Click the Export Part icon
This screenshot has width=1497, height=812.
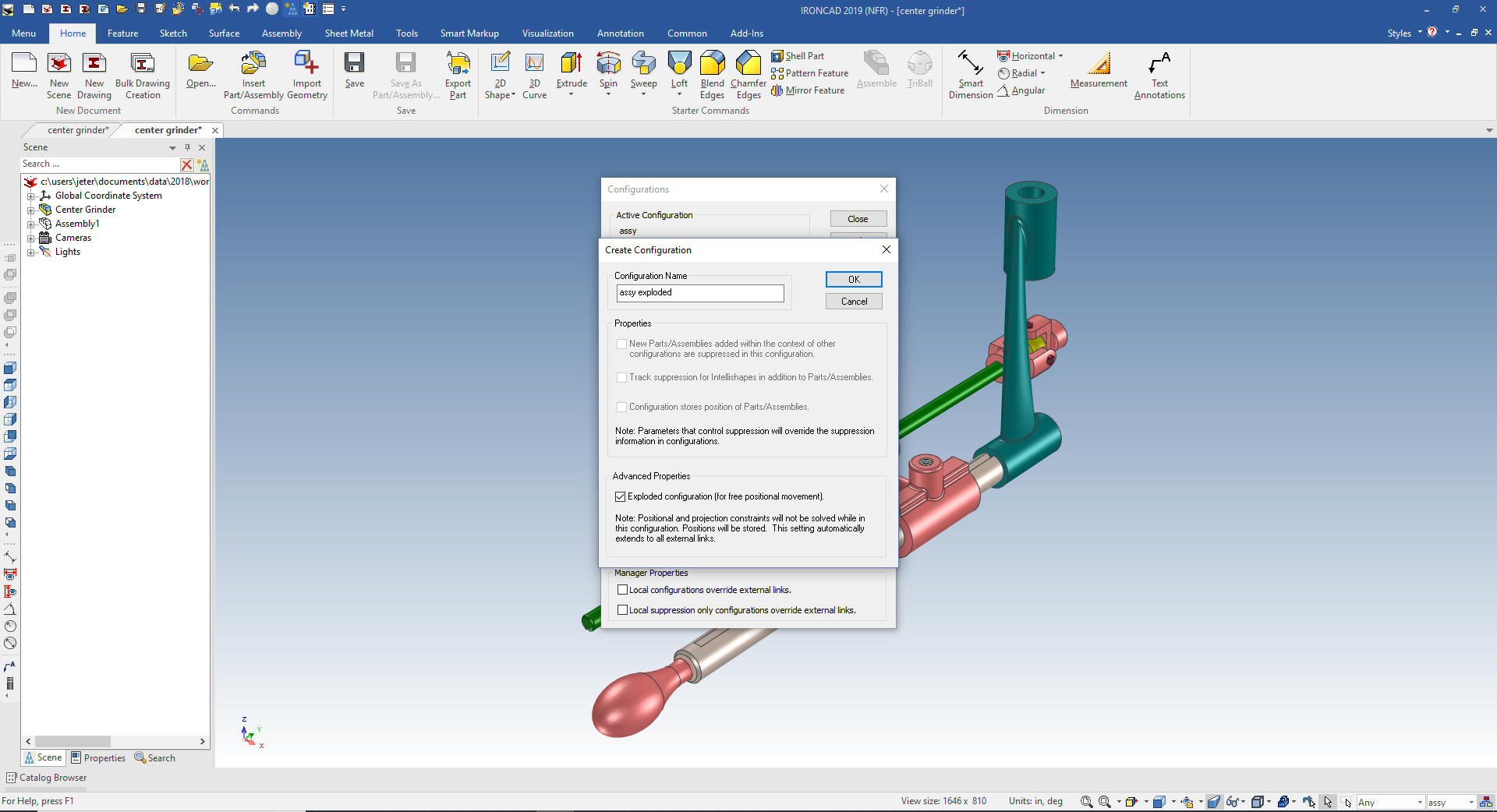point(458,64)
